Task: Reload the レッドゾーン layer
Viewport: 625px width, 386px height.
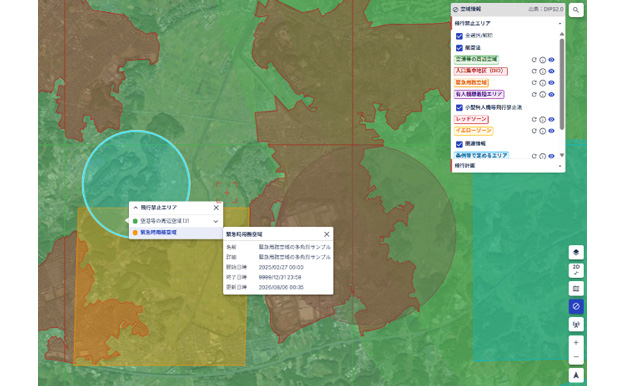Action: tap(534, 119)
